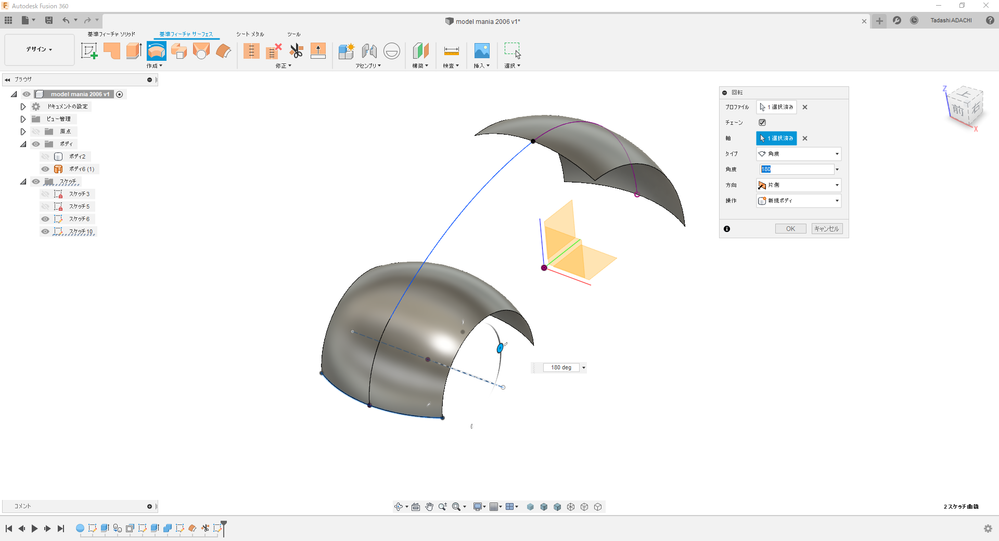
Task: Activate the highlighted Revolve surface tool
Action: (x=156, y=51)
